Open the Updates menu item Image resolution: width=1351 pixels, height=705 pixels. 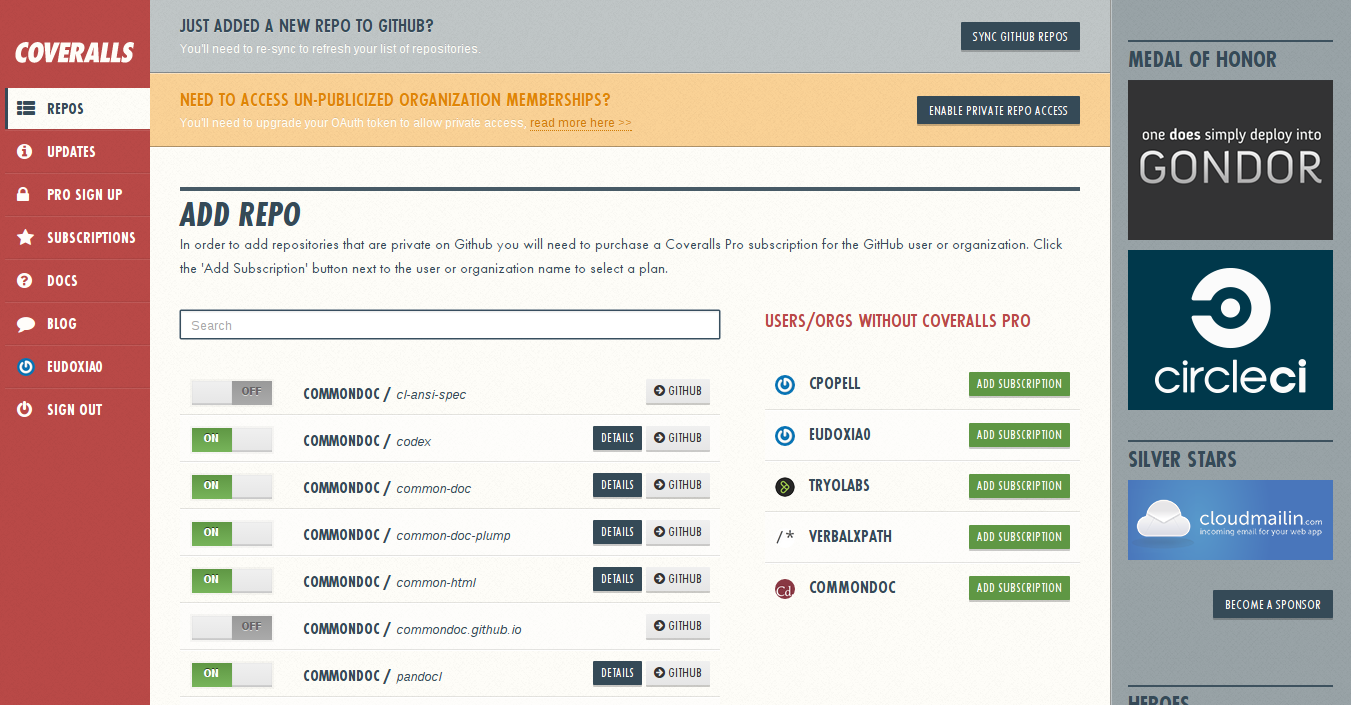pos(75,151)
